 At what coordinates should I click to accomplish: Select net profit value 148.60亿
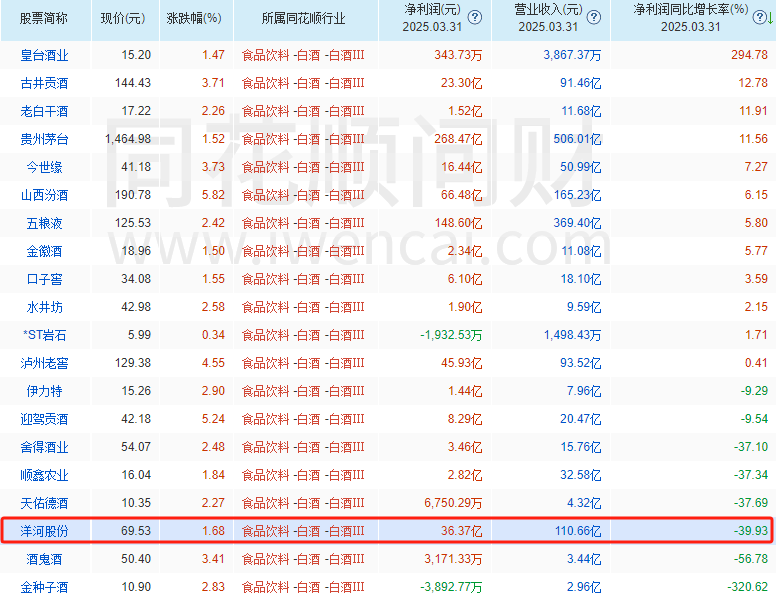pos(458,223)
